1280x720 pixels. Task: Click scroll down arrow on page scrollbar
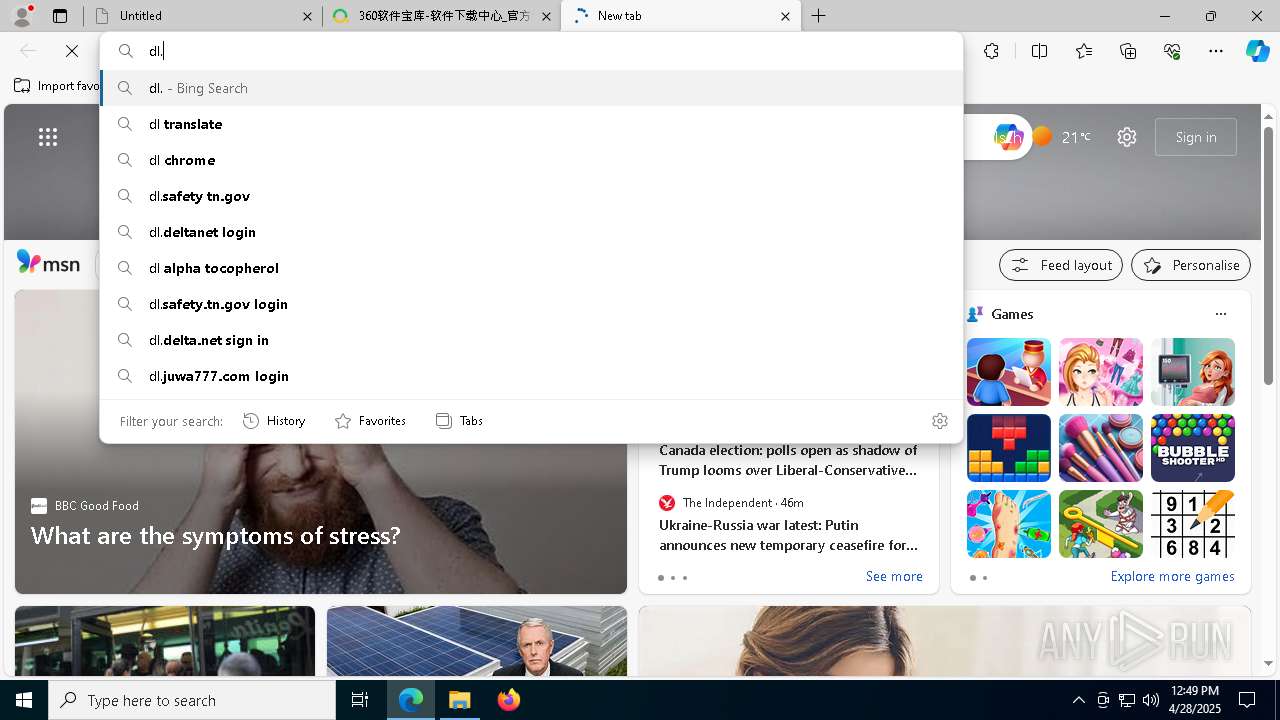tap(1268, 663)
